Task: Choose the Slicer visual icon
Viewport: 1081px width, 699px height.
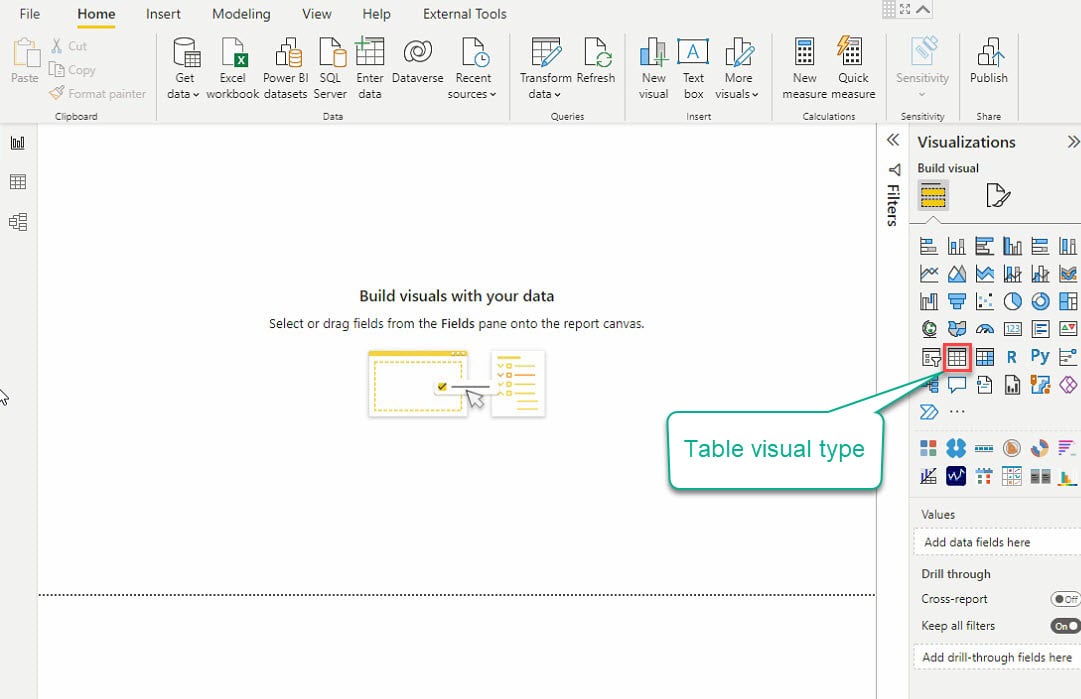Action: tap(929, 357)
